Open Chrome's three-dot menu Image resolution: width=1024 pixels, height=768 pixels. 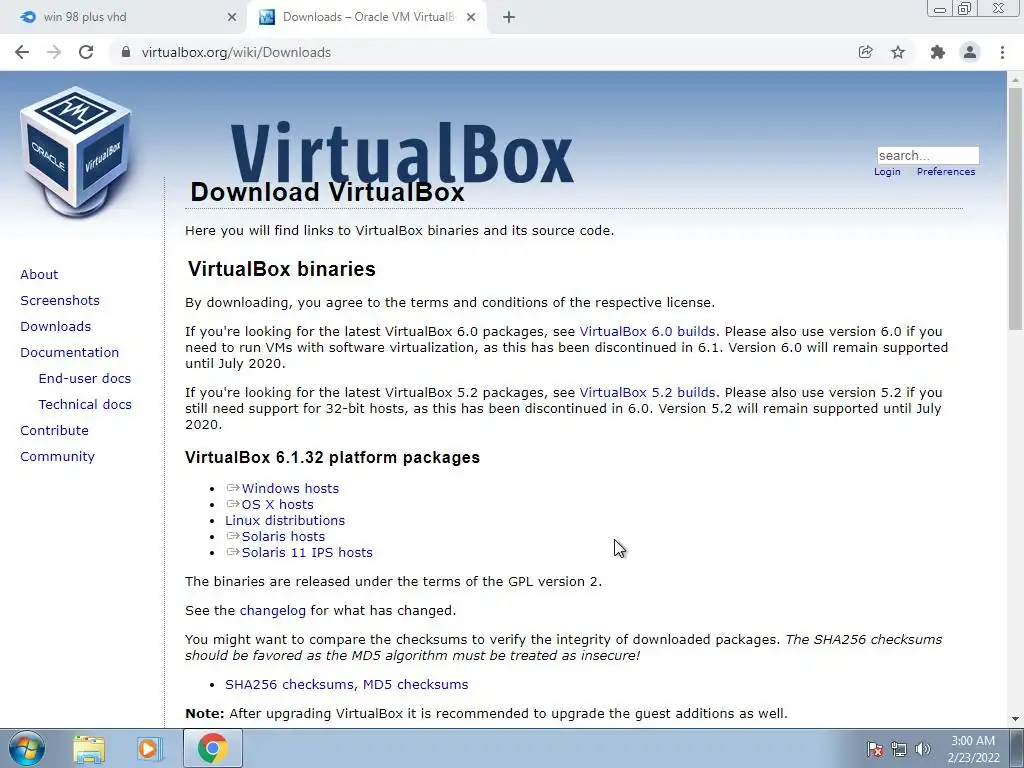(1002, 52)
